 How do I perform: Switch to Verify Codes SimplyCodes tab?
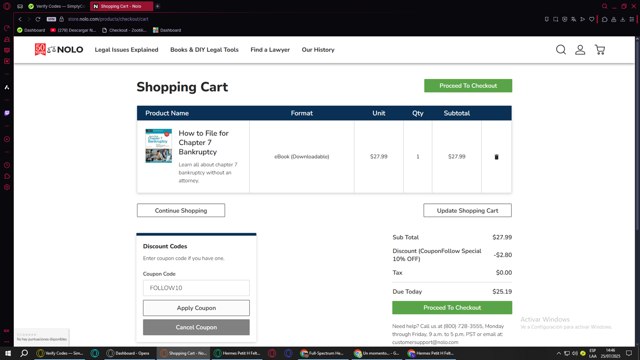(57, 6)
